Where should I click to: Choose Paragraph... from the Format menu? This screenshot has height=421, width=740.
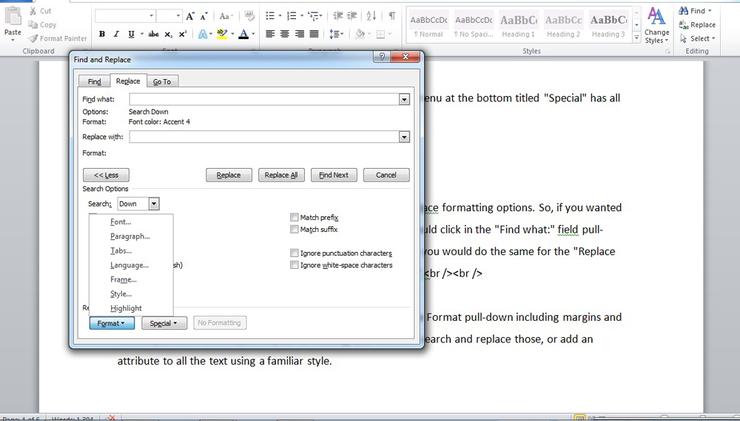point(130,236)
